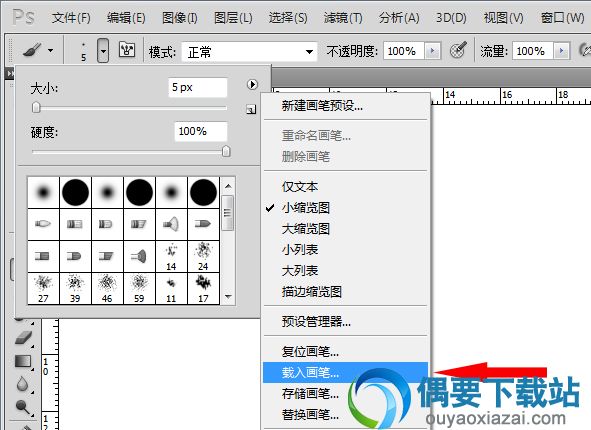Toggle the brush panel icon in options bar
The image size is (591, 430).
[x=127, y=50]
